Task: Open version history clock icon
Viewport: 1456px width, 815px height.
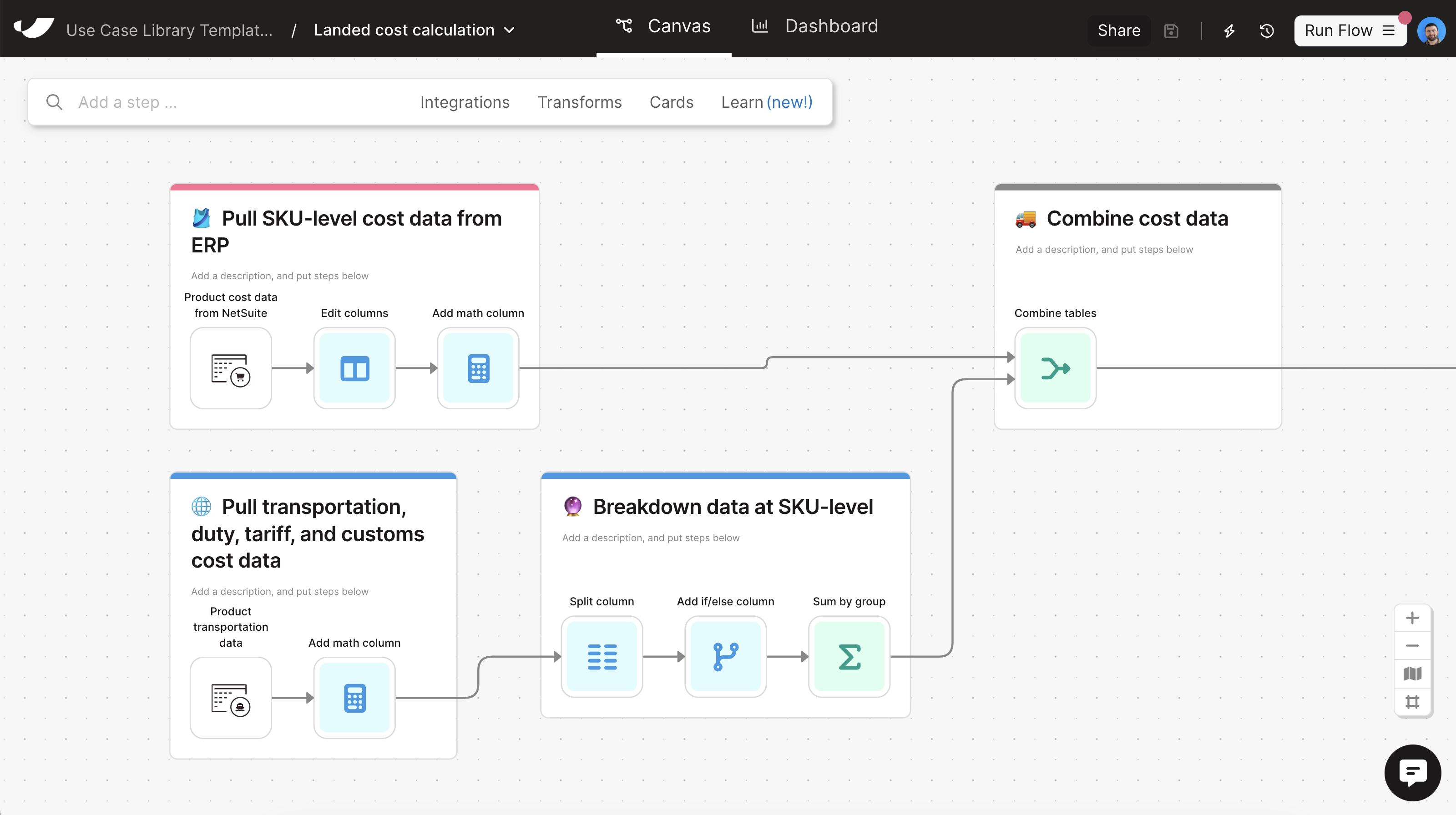Action: tap(1267, 30)
